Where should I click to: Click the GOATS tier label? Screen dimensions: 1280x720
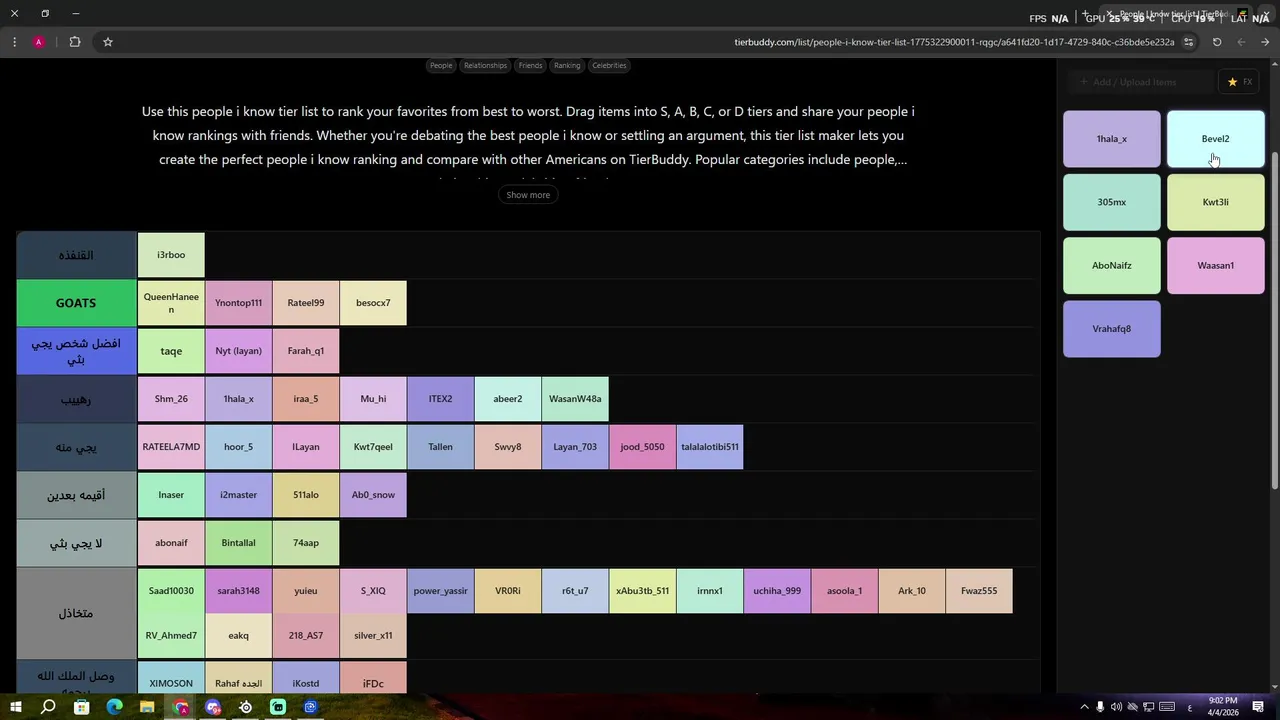click(x=76, y=303)
